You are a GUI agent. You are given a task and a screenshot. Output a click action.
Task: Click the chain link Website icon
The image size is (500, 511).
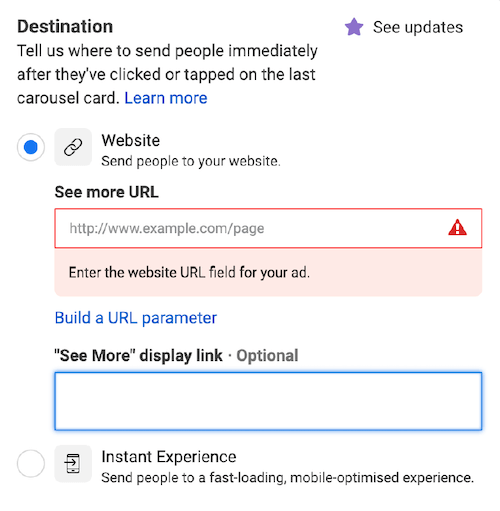coord(73,147)
